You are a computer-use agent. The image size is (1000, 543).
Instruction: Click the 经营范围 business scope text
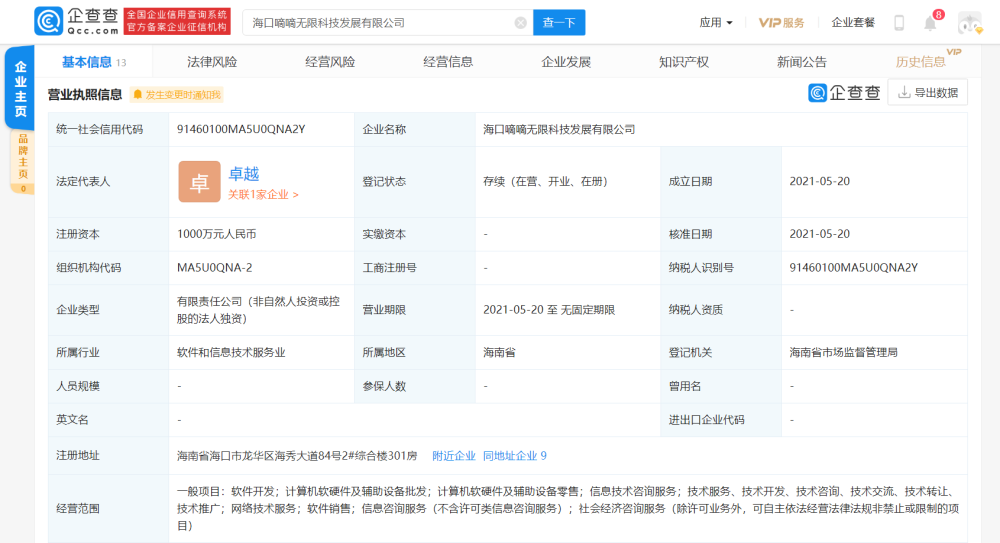coord(568,509)
